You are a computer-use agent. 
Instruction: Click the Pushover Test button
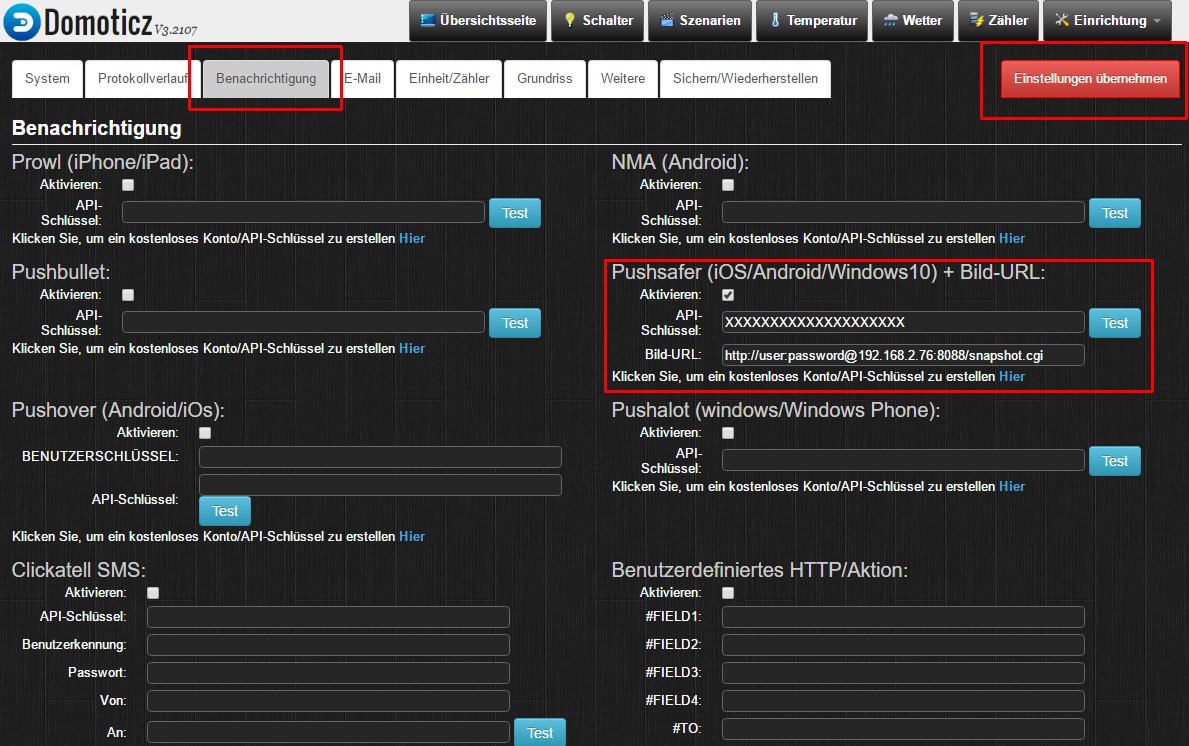224,511
